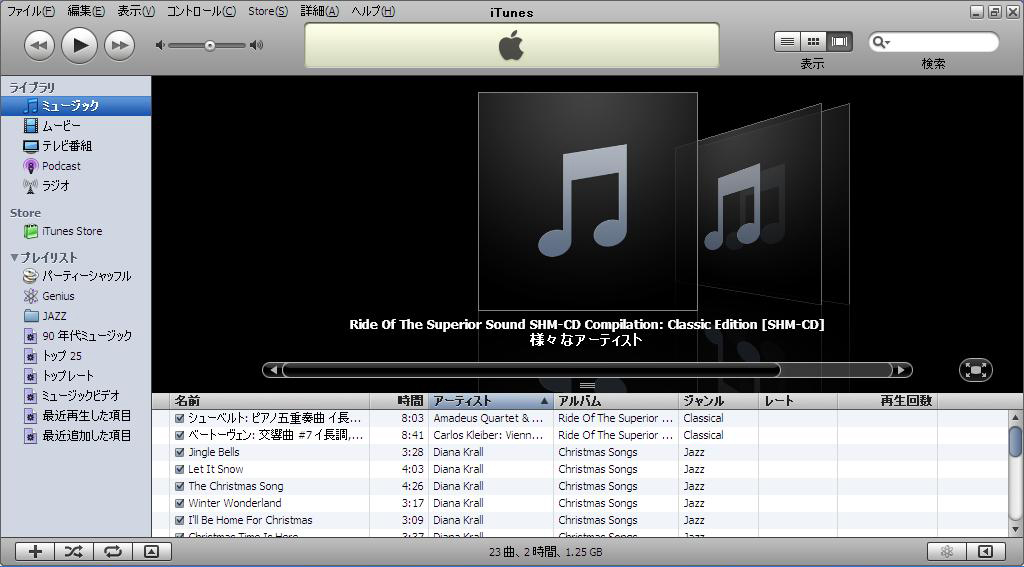Viewport: 1024px width, 567px height.
Task: Uncheck I'll Be Home For Christmas checkbox
Action: pos(180,520)
